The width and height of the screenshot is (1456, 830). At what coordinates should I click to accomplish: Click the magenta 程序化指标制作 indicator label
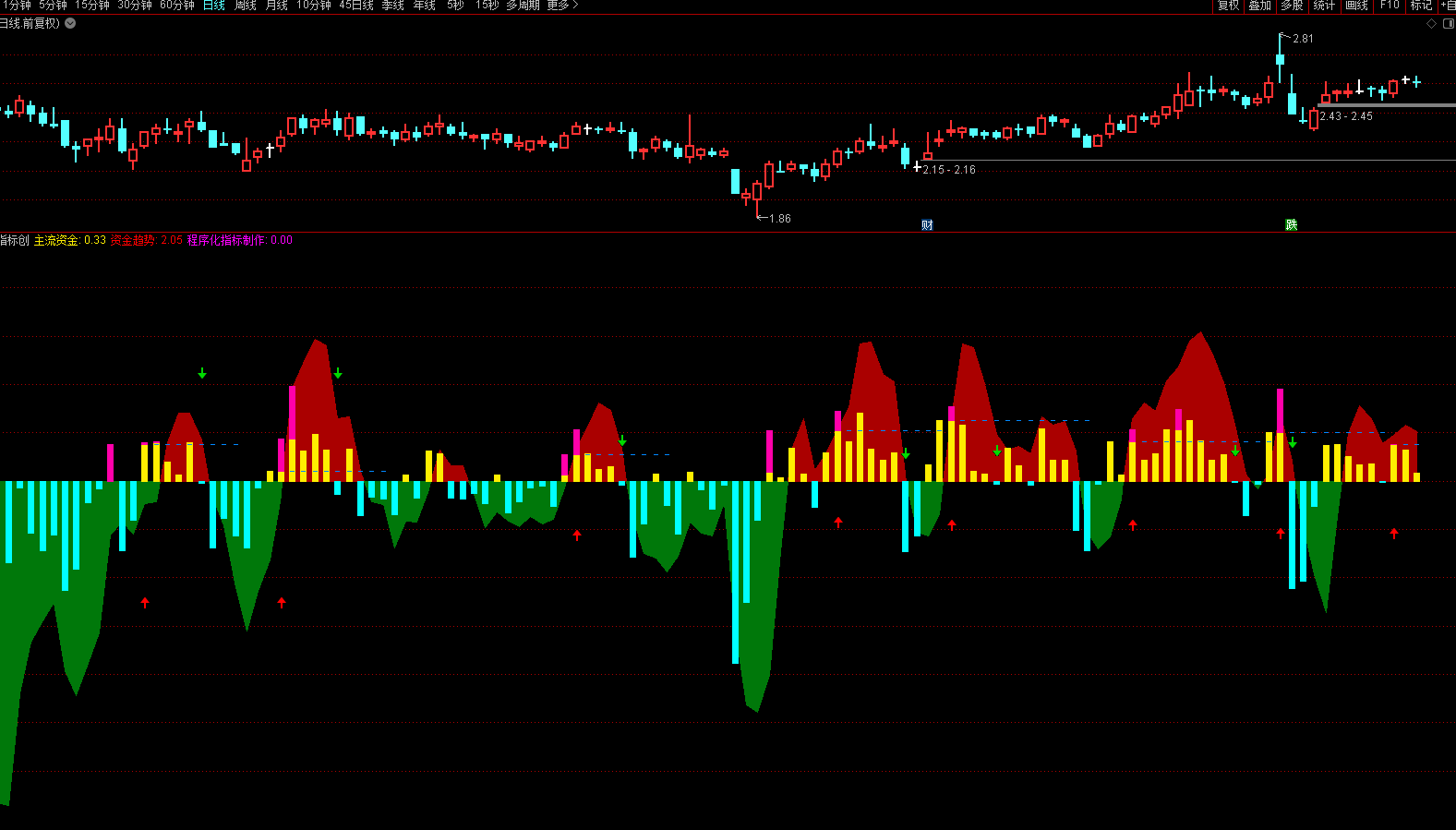tap(239, 240)
